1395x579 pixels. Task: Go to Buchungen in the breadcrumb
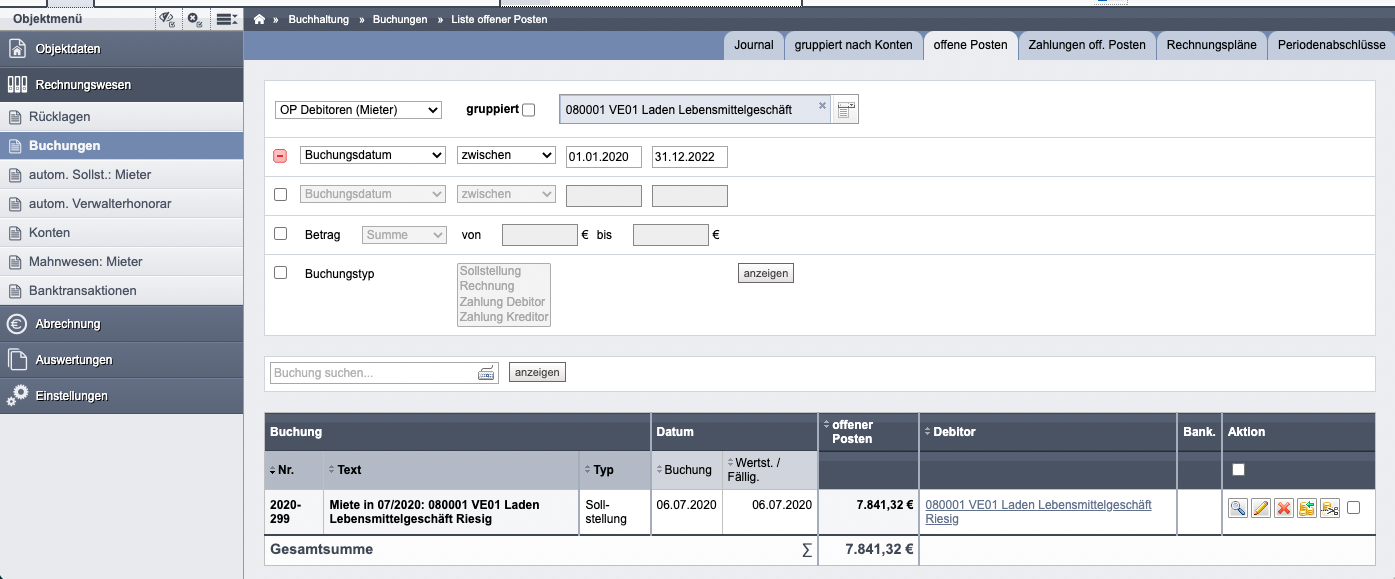pos(400,19)
